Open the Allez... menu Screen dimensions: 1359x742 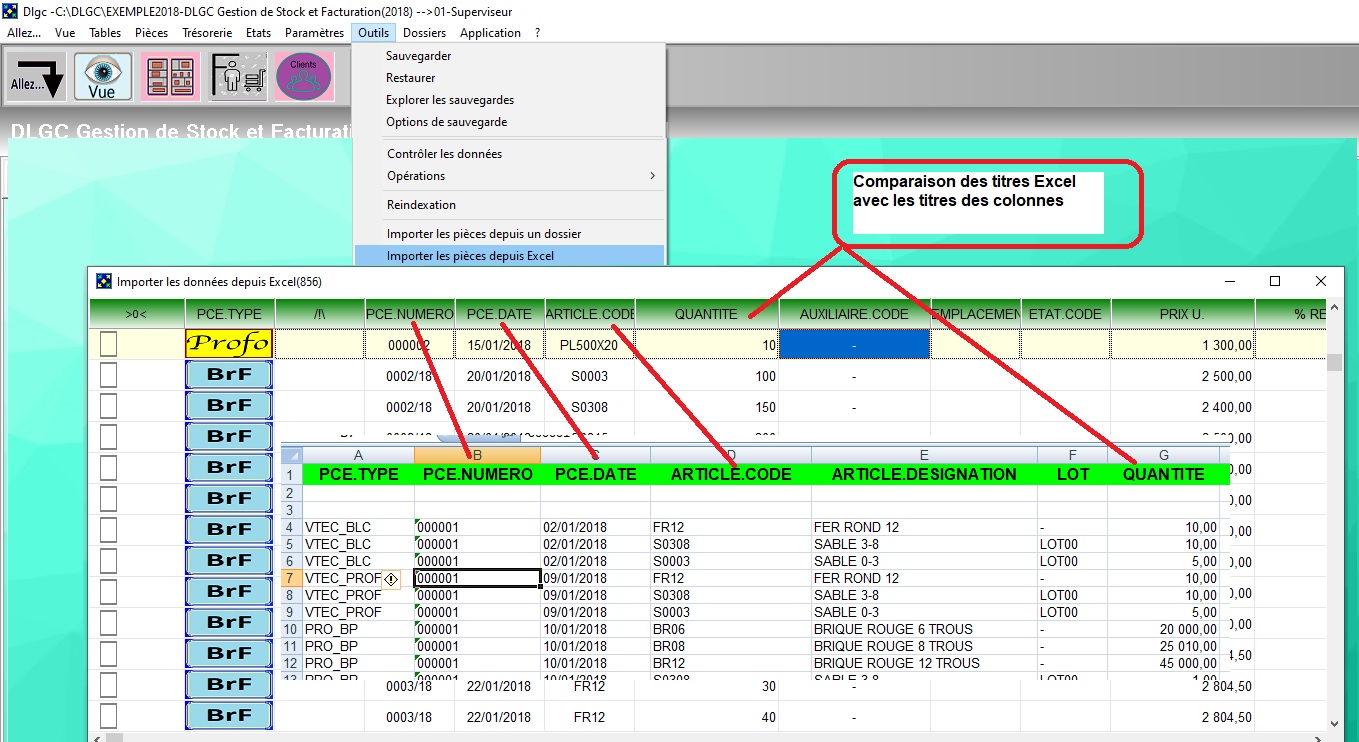(24, 33)
